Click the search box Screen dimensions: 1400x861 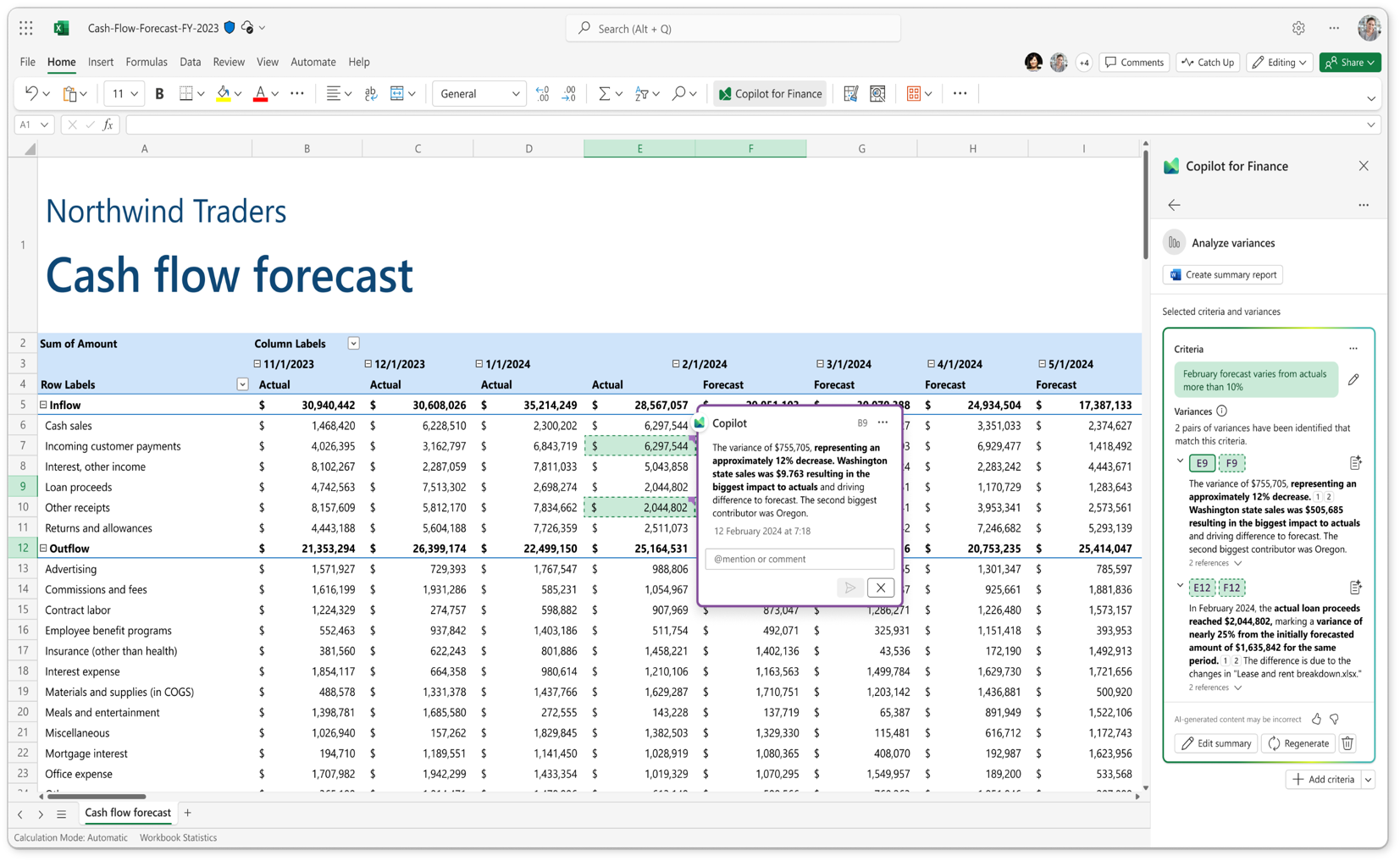[733, 28]
